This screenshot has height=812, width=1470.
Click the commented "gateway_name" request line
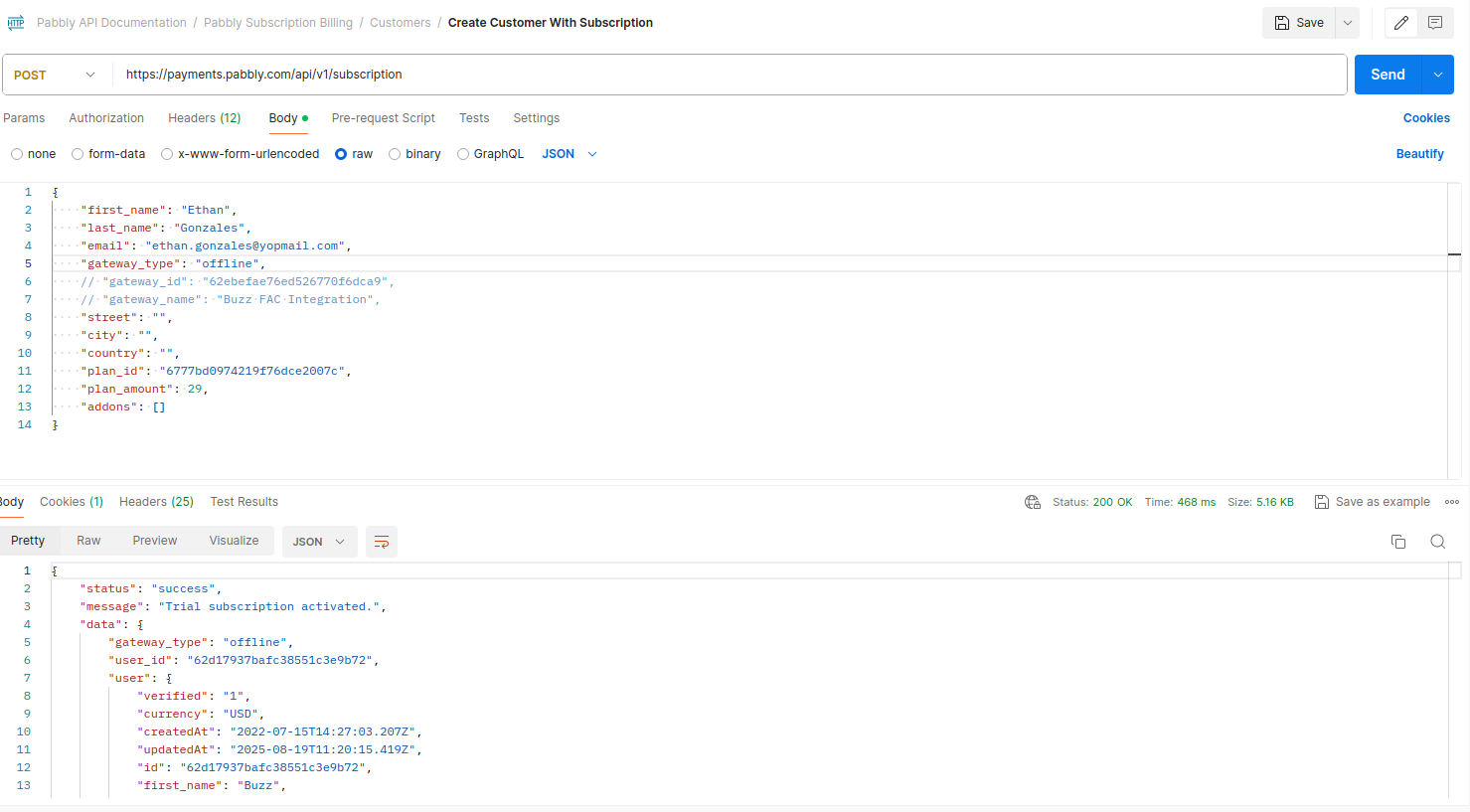pyautogui.click(x=231, y=299)
